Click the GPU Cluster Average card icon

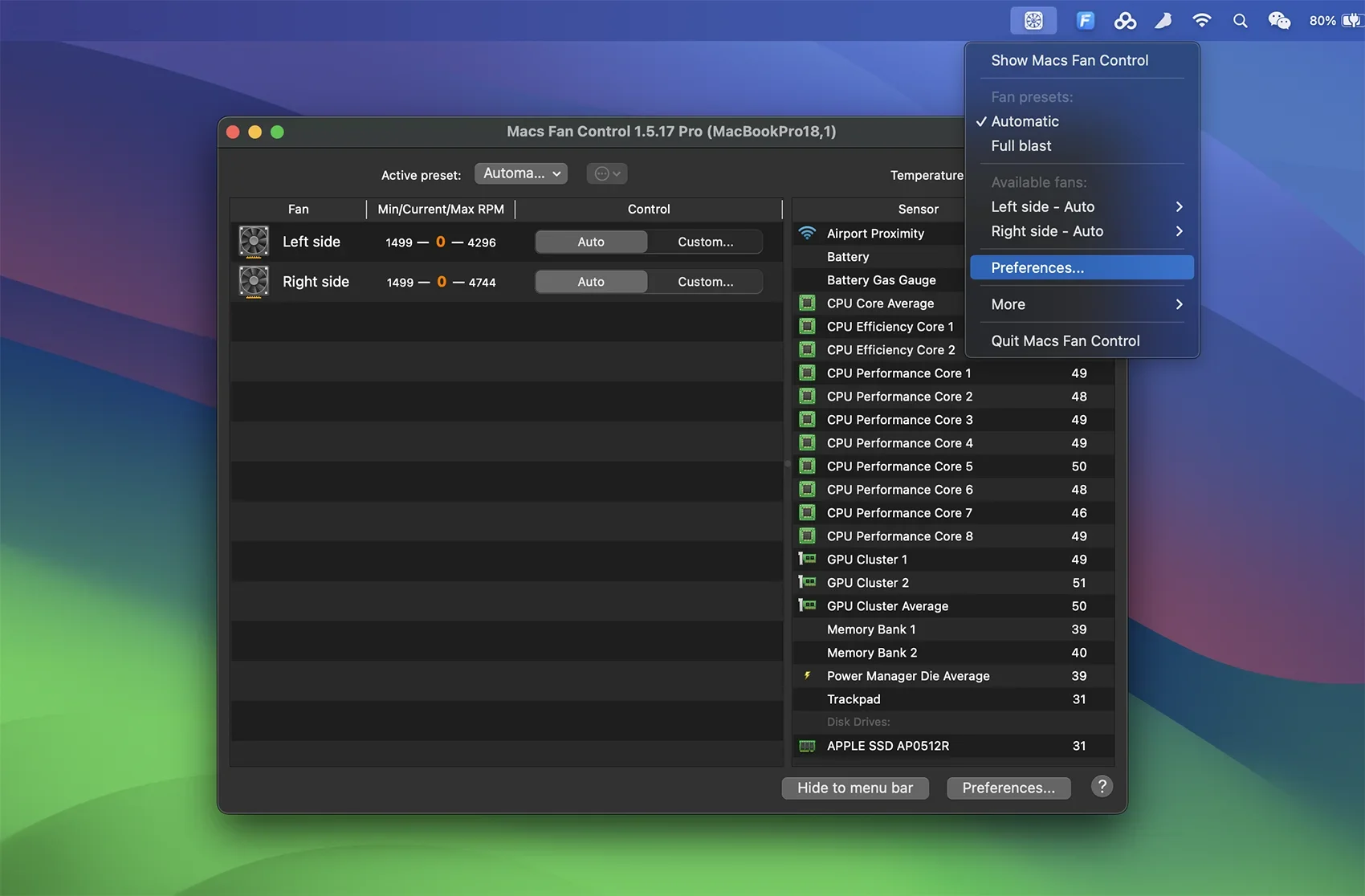pos(807,605)
